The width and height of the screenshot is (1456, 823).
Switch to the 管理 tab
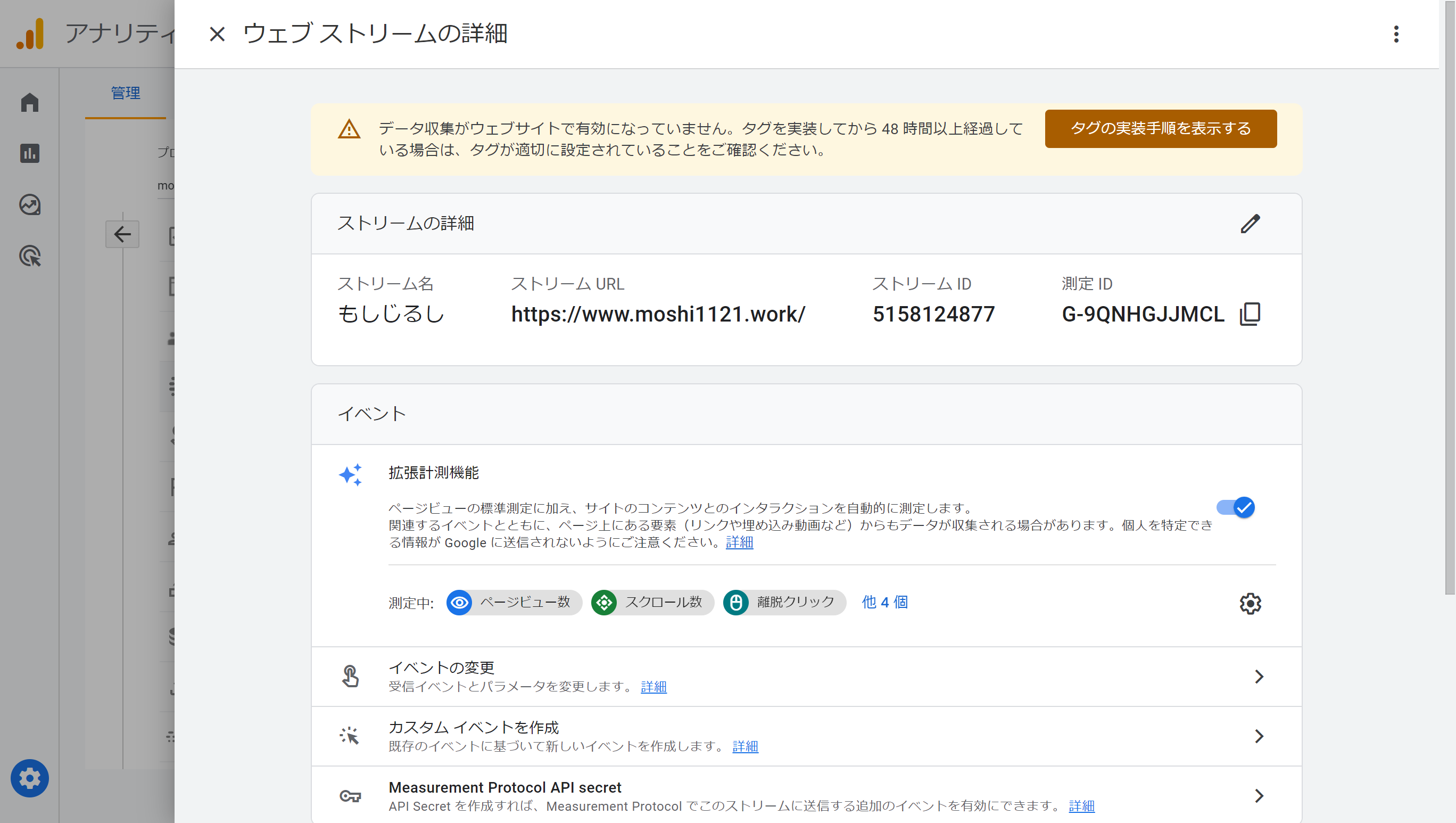click(125, 93)
